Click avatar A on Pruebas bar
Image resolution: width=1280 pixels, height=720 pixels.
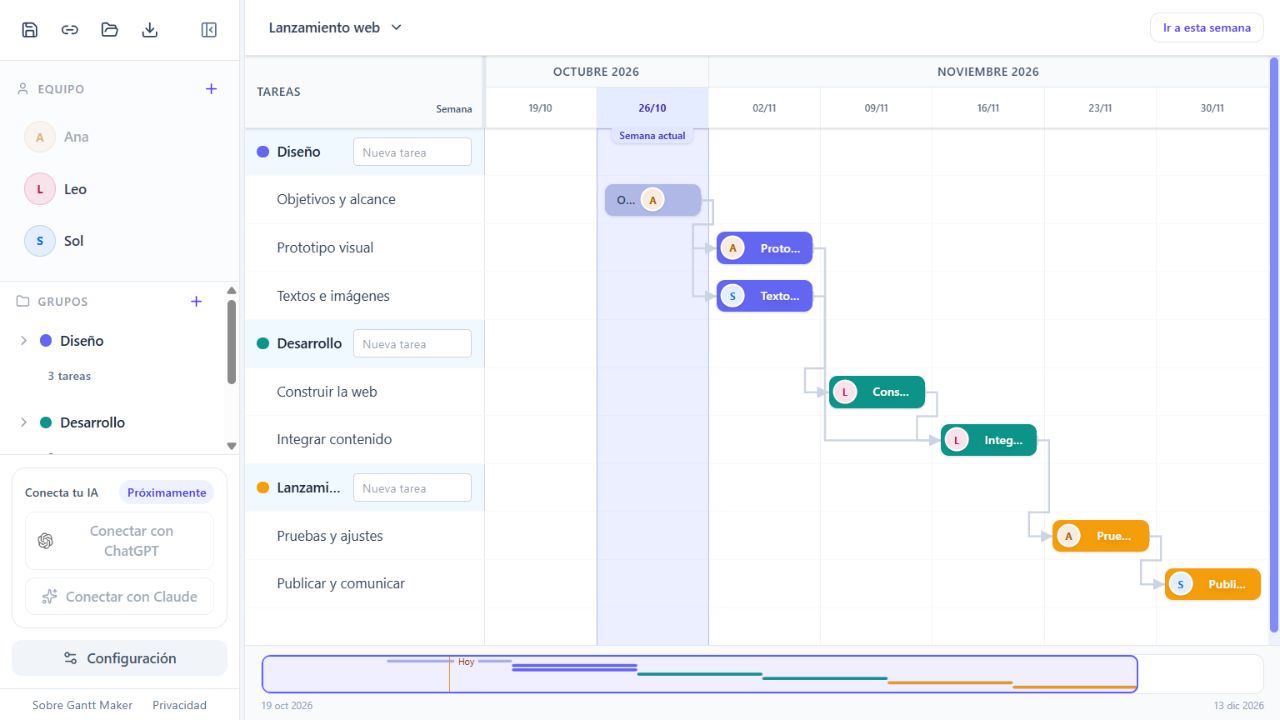pos(1069,536)
